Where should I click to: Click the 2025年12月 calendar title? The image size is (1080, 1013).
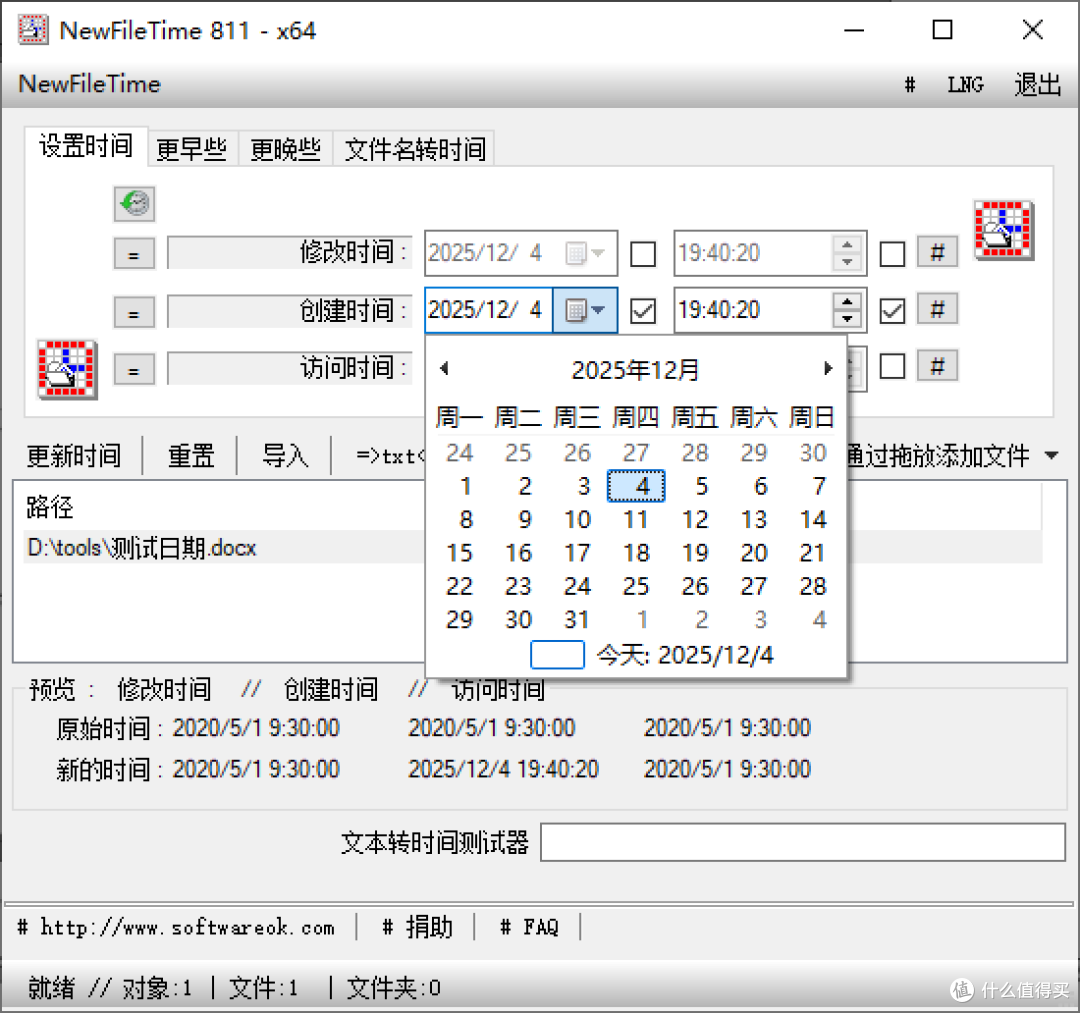coord(635,370)
